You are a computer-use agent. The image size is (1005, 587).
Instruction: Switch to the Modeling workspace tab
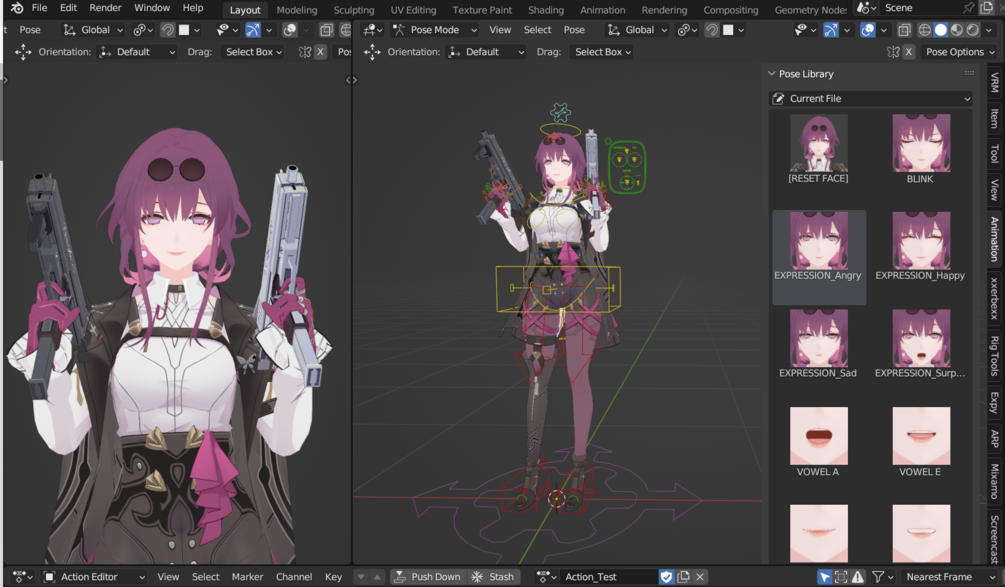pos(297,10)
